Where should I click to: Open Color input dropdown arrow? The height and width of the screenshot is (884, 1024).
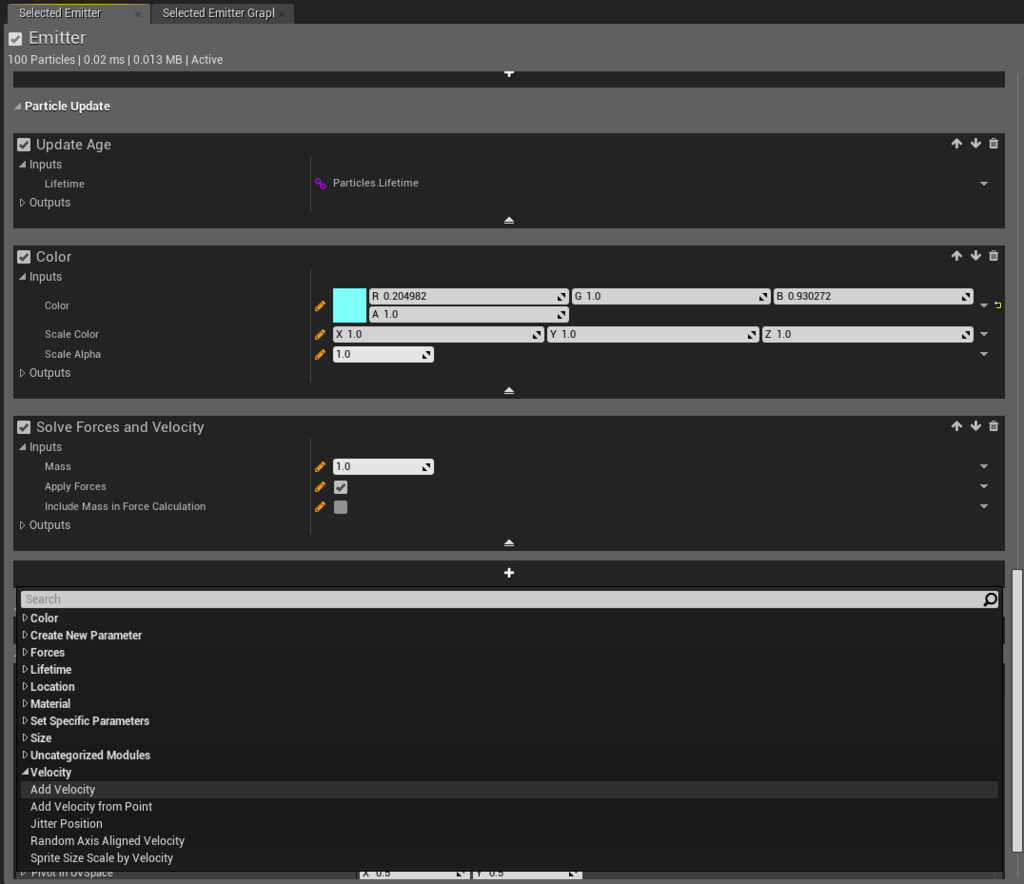click(984, 306)
